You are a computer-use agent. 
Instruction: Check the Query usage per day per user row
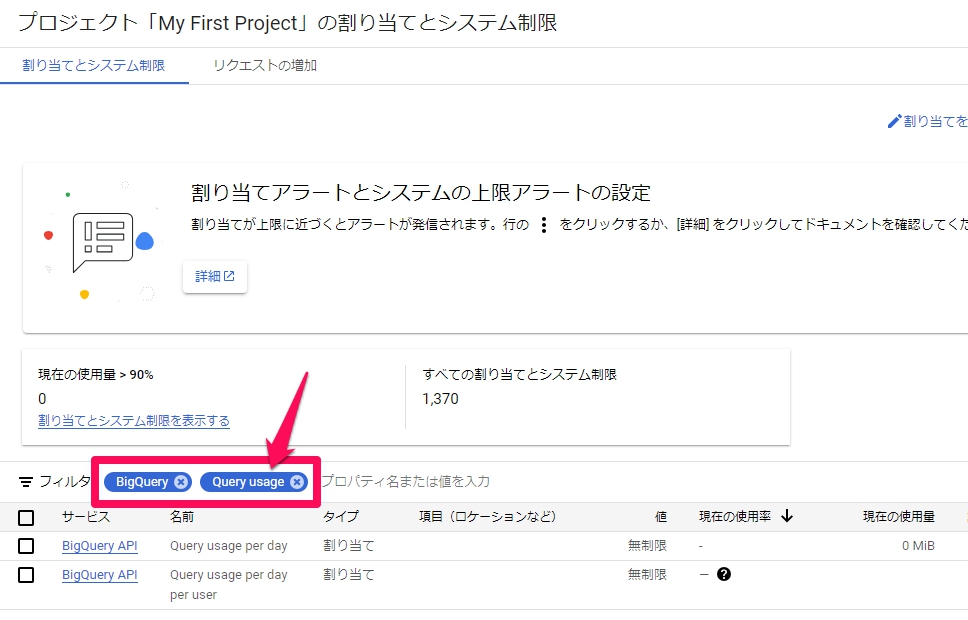pyautogui.click(x=26, y=575)
